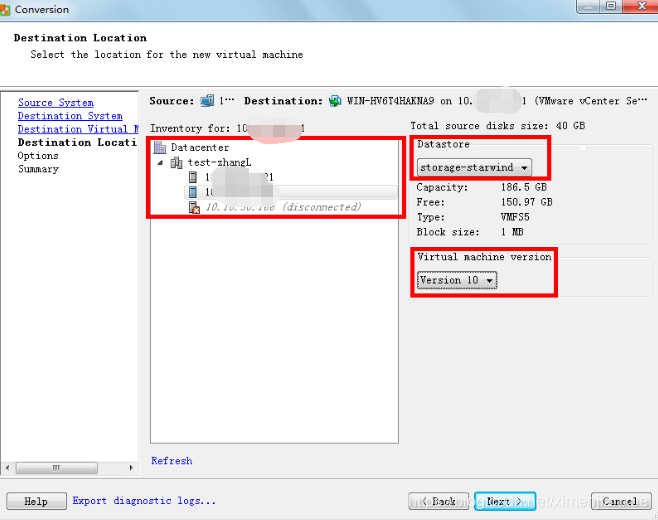Click the sidebar horizontal scrollbar thumb
658x520 pixels.
coord(57,468)
